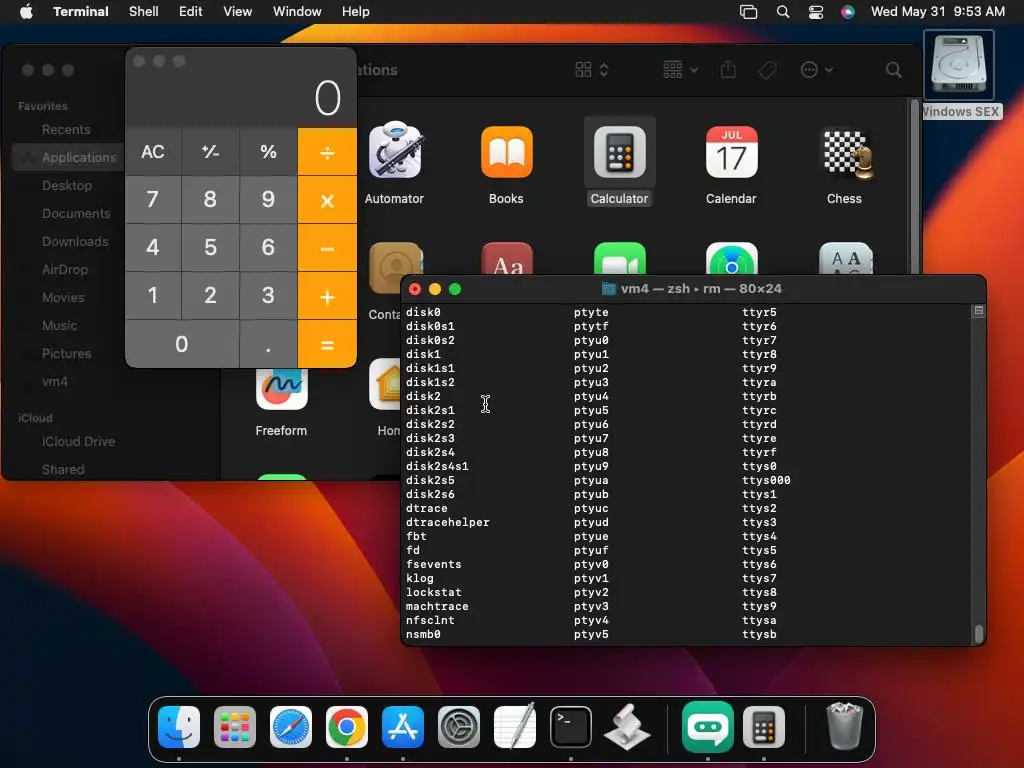Open the Automator app icon in Finder
The height and width of the screenshot is (768, 1024).
click(x=395, y=151)
